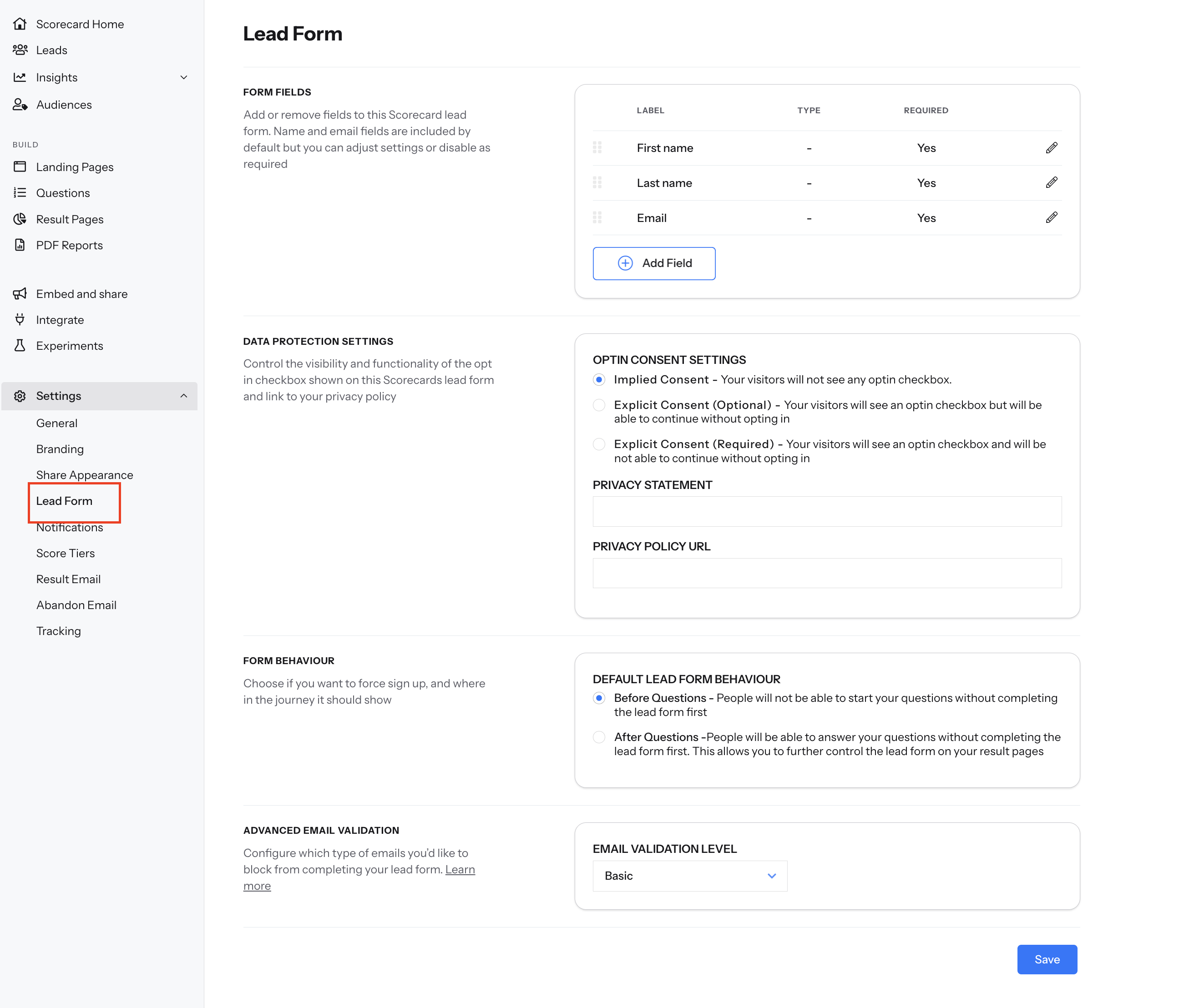This screenshot has height=1008, width=1184.
Task: Click the Privacy Policy URL input field
Action: pos(827,573)
